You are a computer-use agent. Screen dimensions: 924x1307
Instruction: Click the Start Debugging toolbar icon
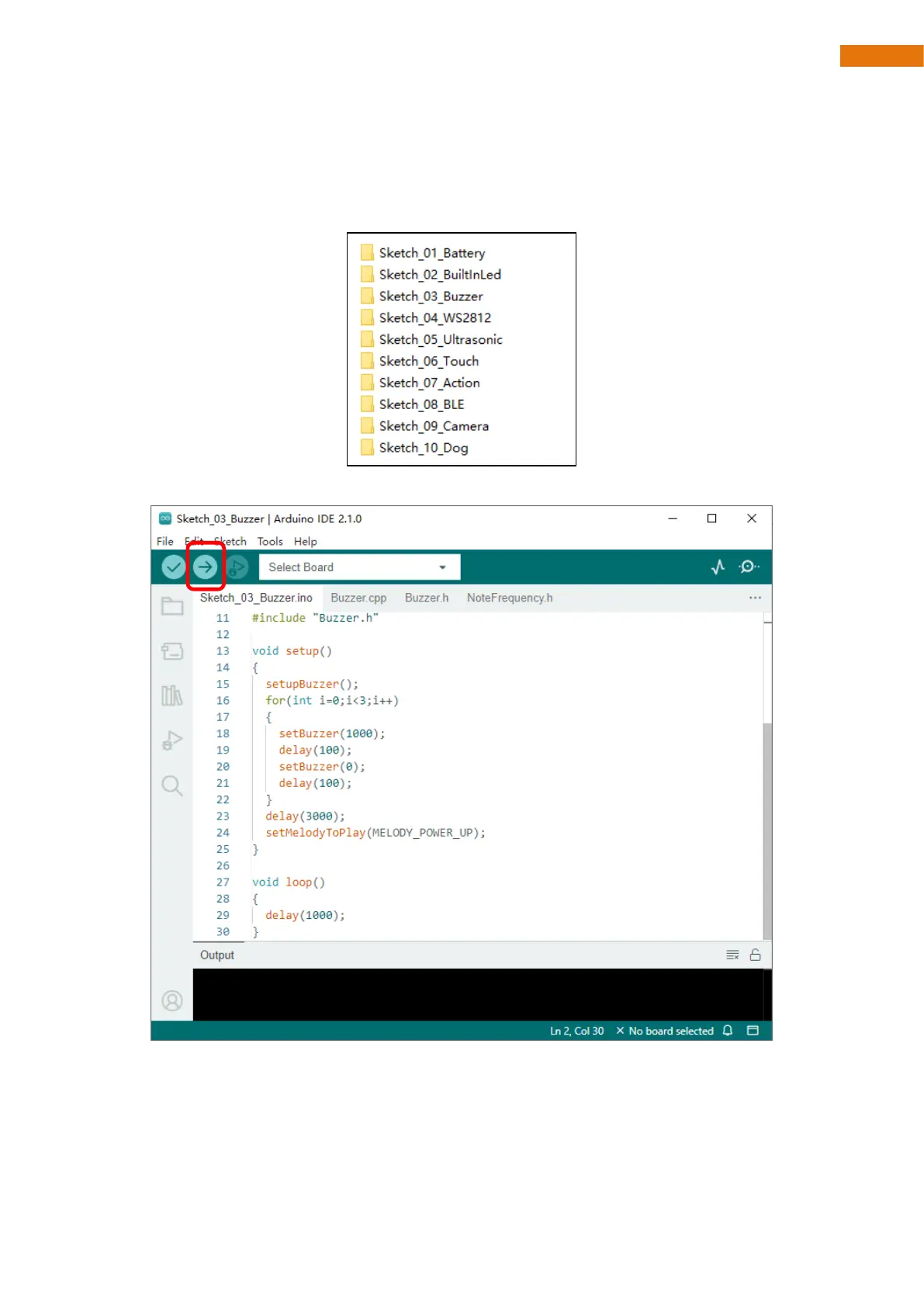click(237, 567)
